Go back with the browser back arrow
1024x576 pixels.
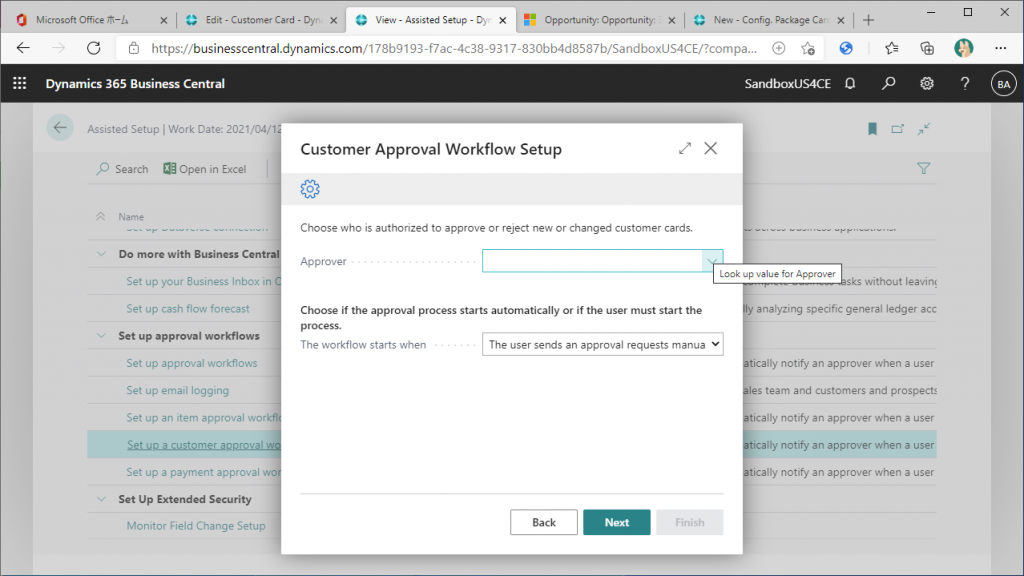24,48
